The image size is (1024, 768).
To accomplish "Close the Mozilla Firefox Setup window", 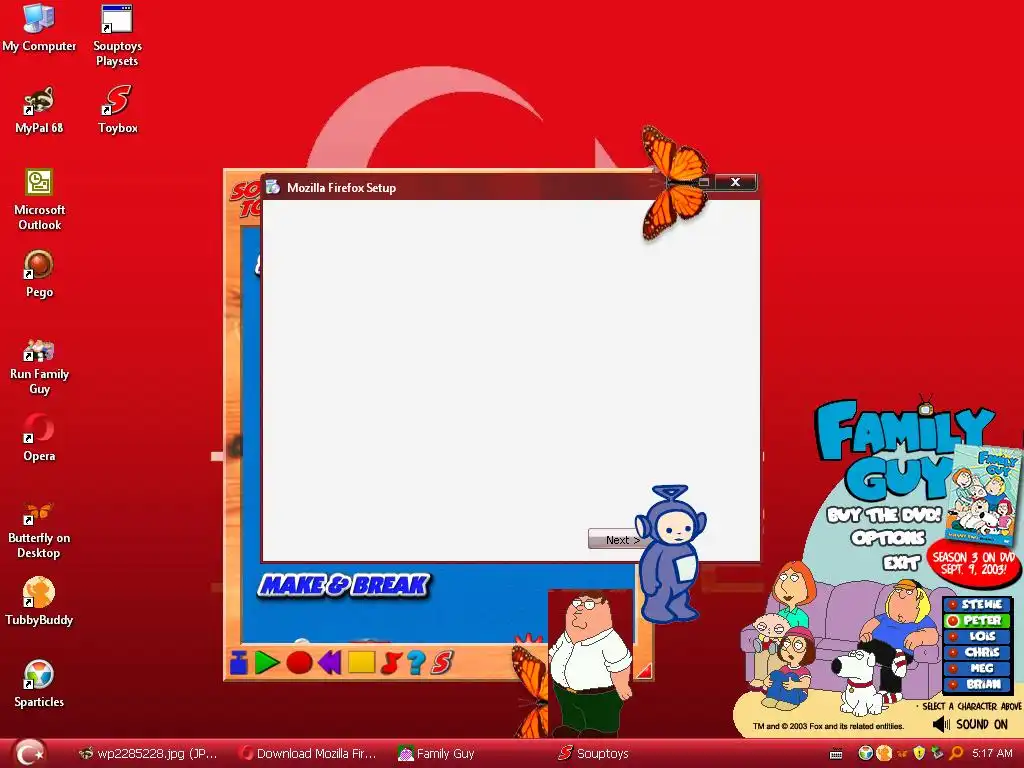I will click(735, 182).
